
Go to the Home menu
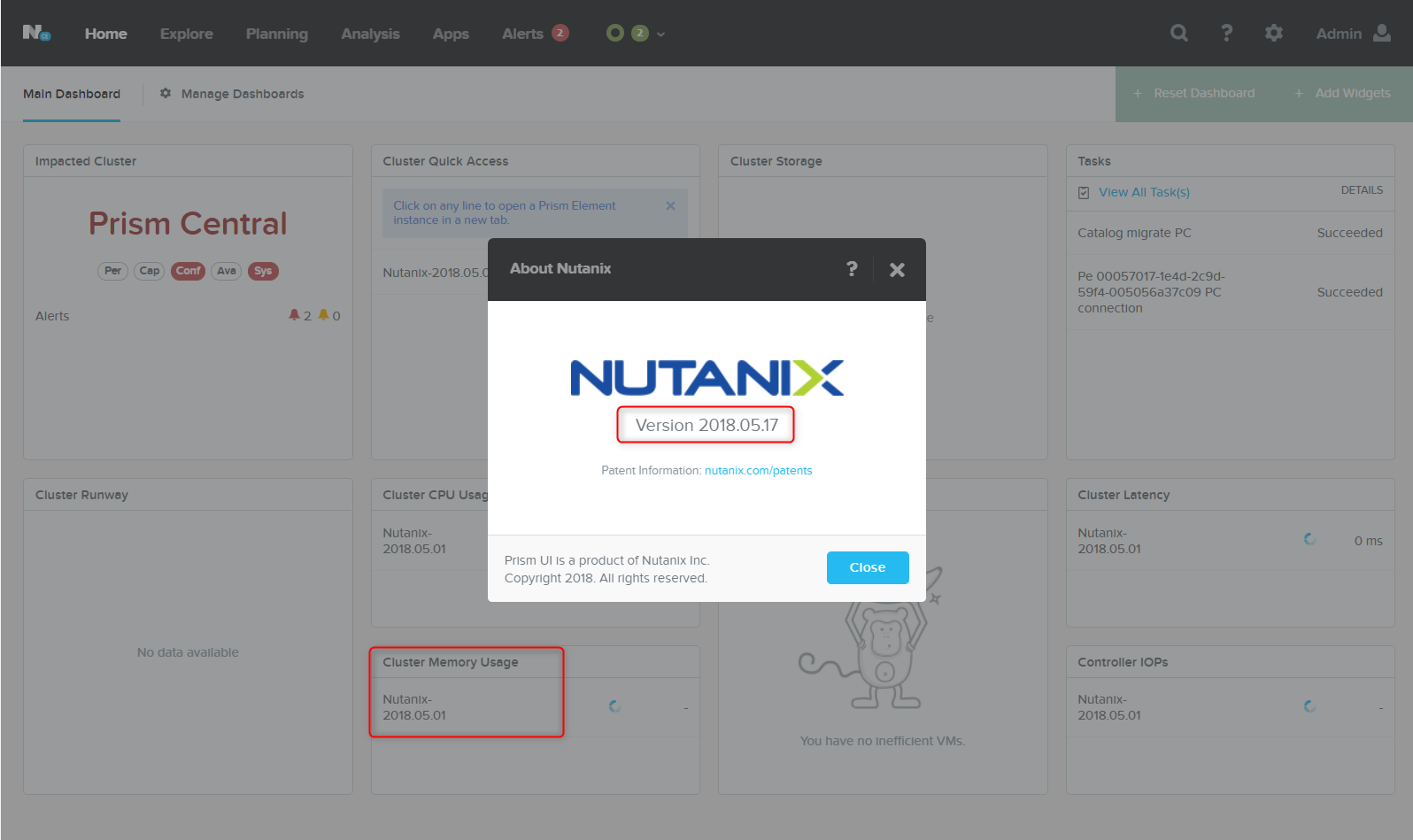[x=106, y=34]
